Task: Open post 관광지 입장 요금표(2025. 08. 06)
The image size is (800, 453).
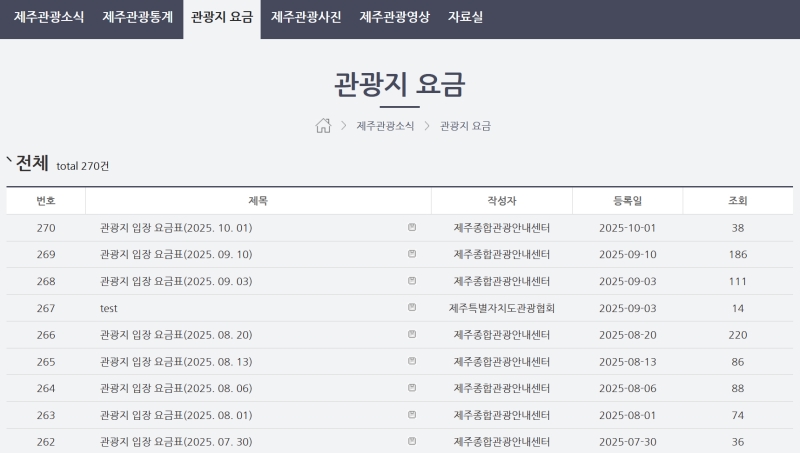Action: (176, 389)
